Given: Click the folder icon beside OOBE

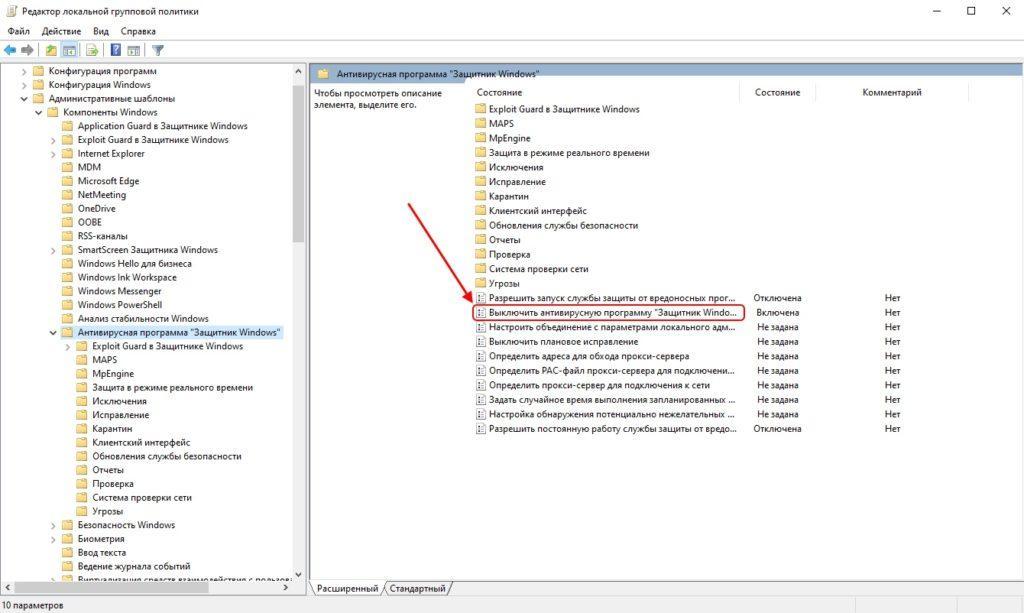Looking at the screenshot, I should point(67,223).
